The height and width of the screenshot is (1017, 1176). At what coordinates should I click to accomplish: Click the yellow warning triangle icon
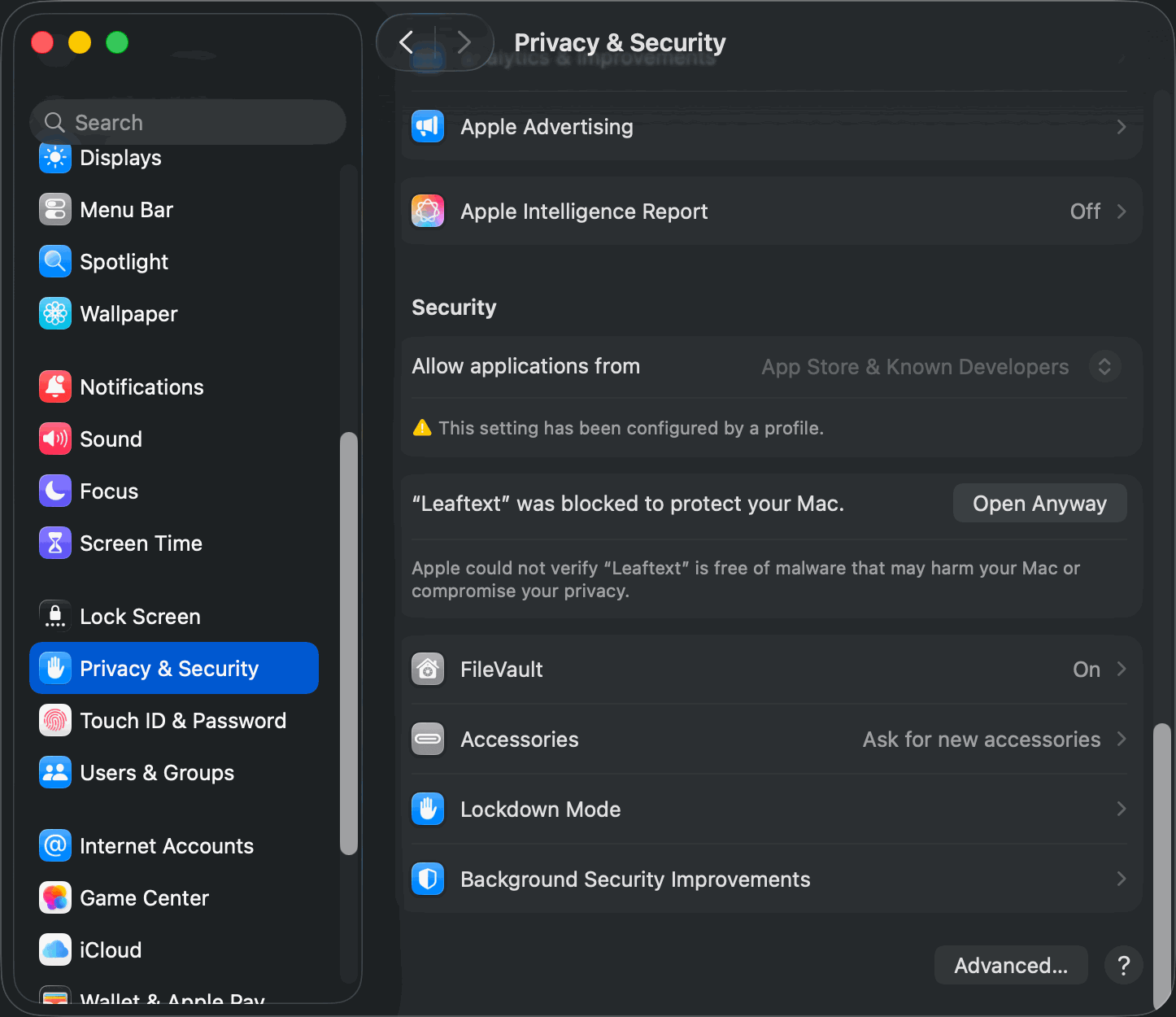tap(422, 428)
